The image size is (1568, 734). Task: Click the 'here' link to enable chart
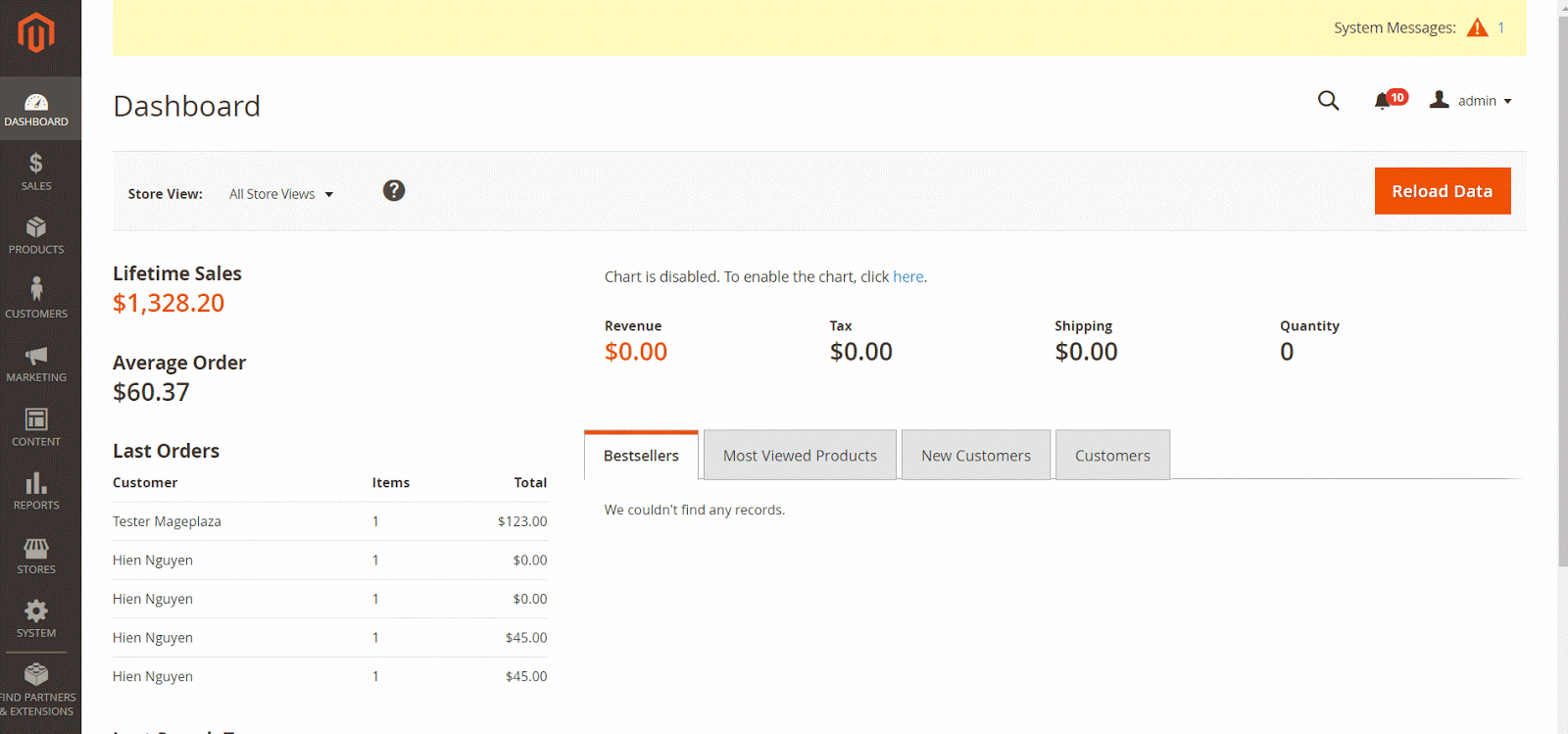click(x=907, y=277)
